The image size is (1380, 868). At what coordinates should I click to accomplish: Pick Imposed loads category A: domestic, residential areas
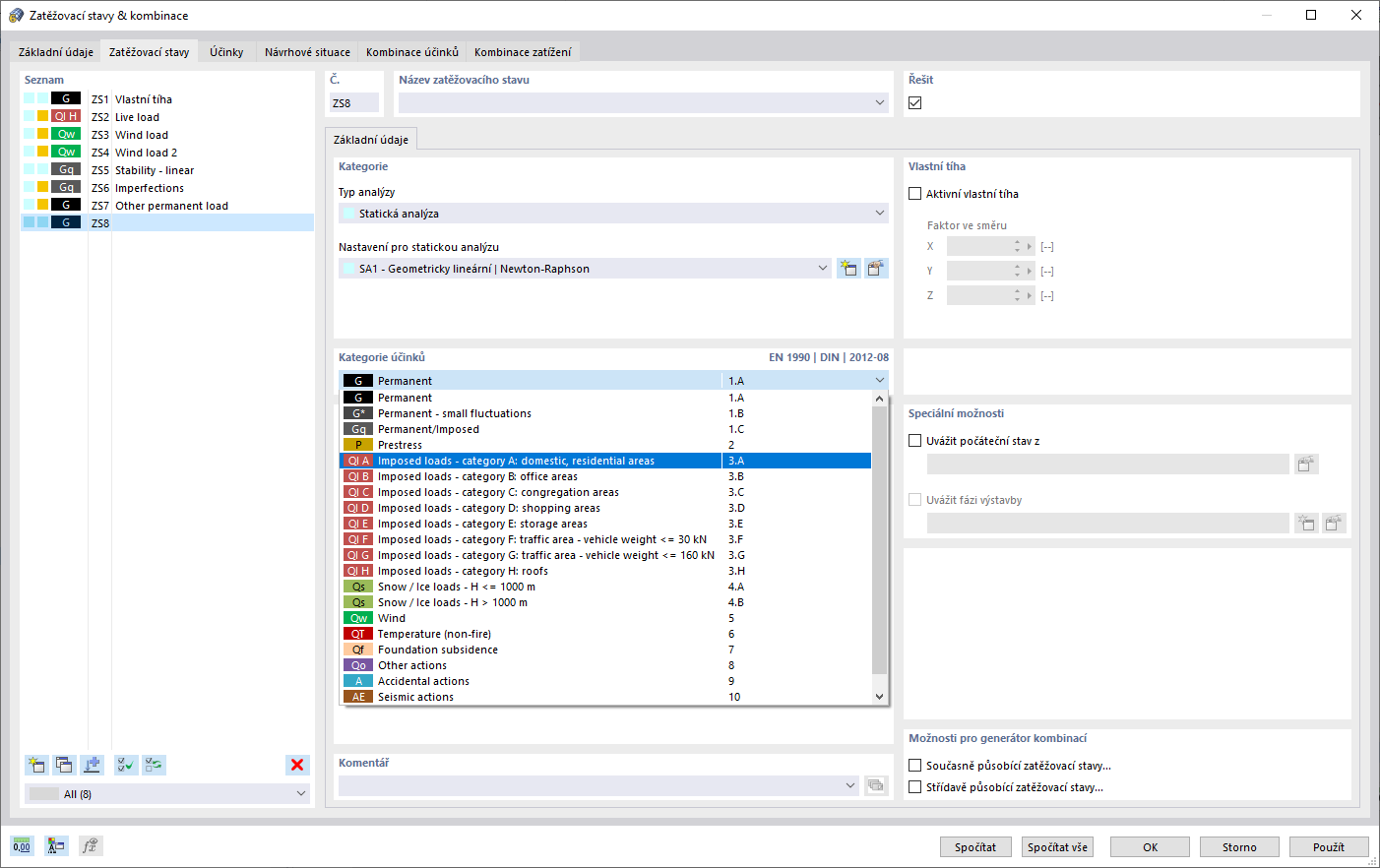coord(605,461)
